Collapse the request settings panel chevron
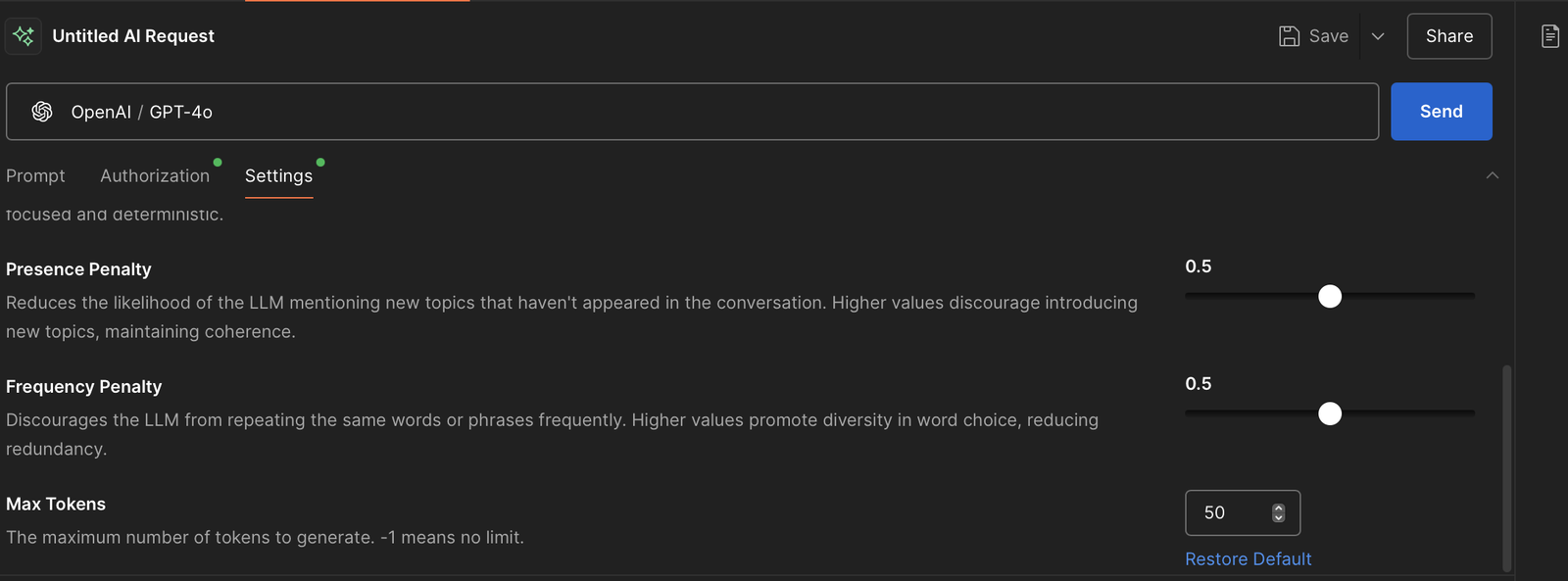This screenshot has height=581, width=1568. click(x=1492, y=175)
